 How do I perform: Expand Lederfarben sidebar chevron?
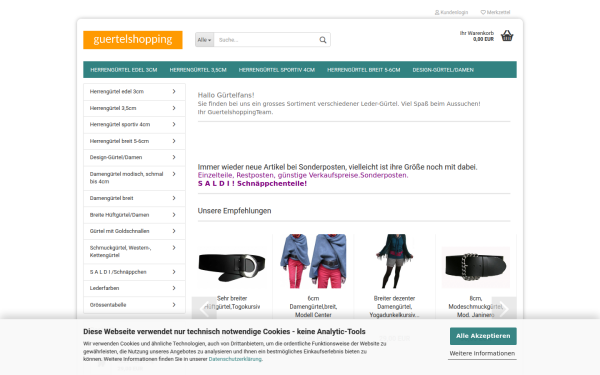tap(174, 288)
